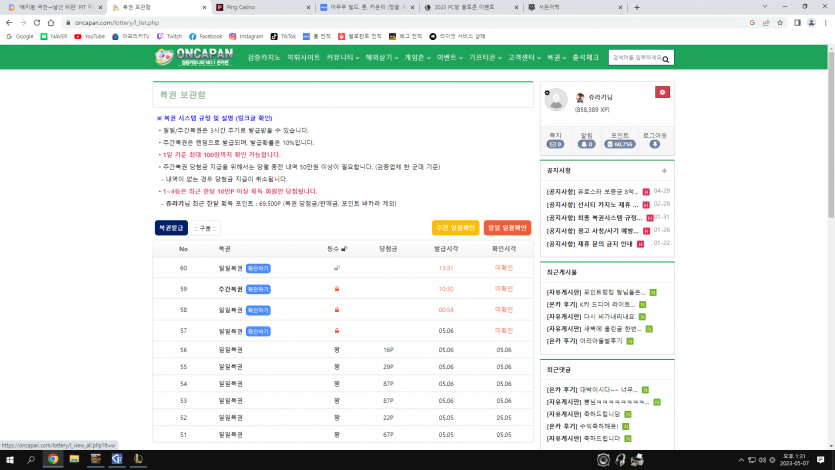Expand the 이벤트 dropdown menu

coord(449,57)
